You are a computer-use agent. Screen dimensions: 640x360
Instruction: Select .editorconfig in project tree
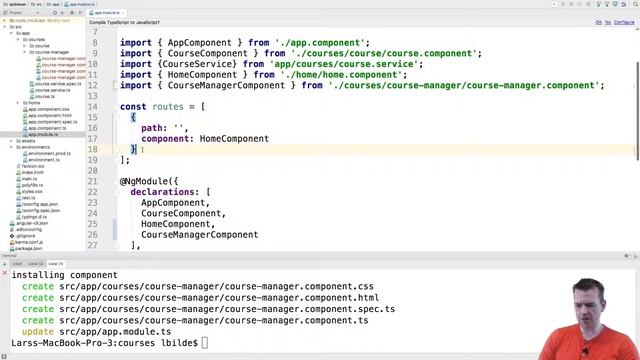[x=26, y=229]
